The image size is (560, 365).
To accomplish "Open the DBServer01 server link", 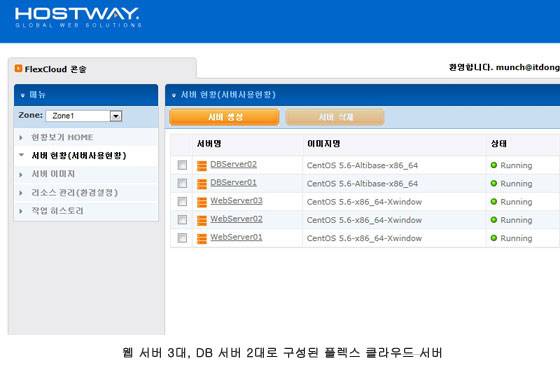I will 233,182.
